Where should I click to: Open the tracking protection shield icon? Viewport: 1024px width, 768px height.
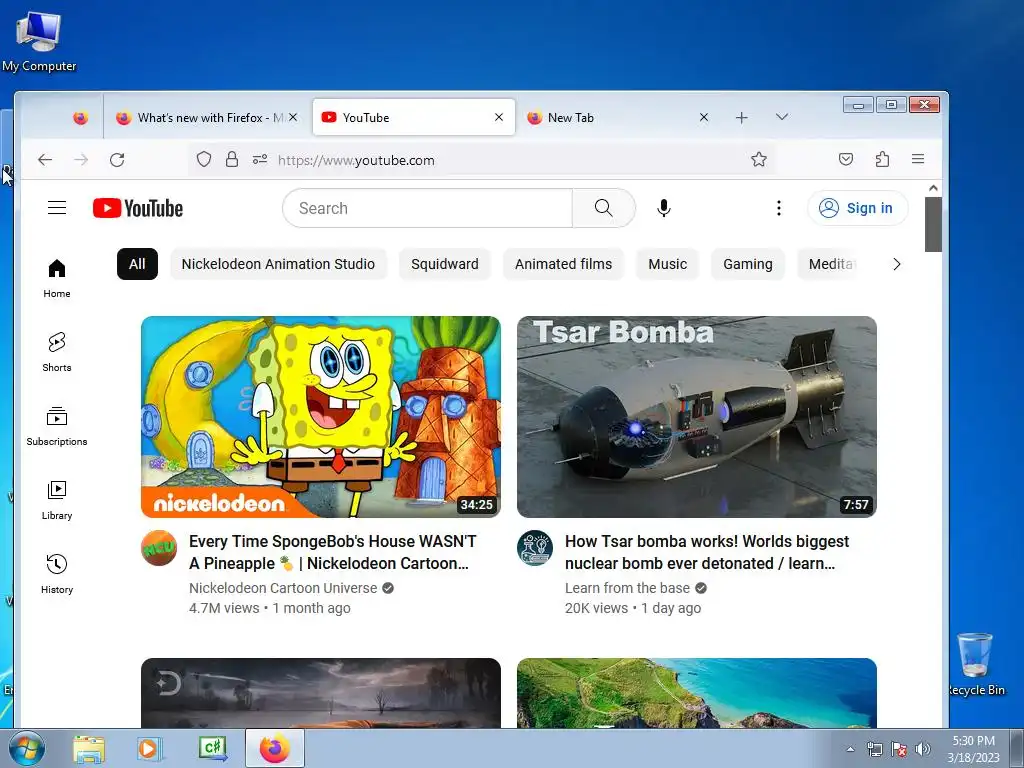coord(204,159)
